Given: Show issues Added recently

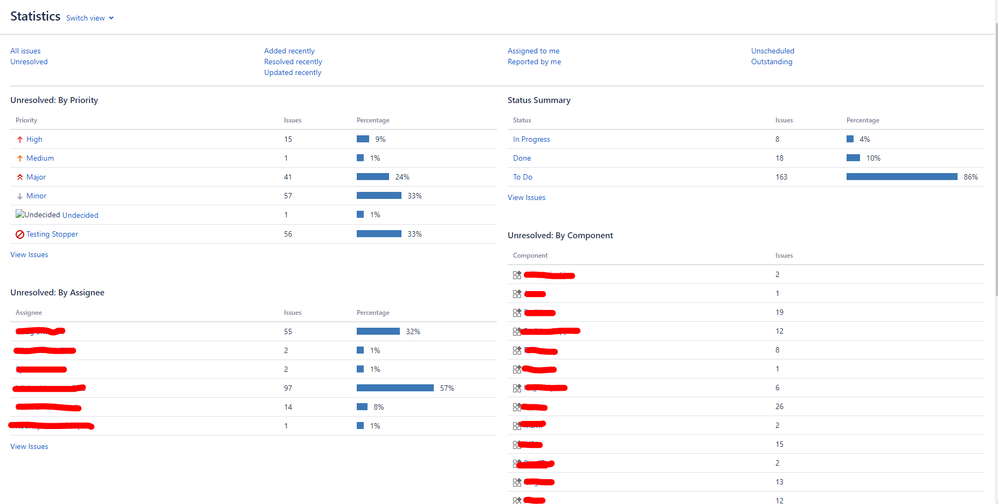Looking at the screenshot, I should tap(289, 51).
